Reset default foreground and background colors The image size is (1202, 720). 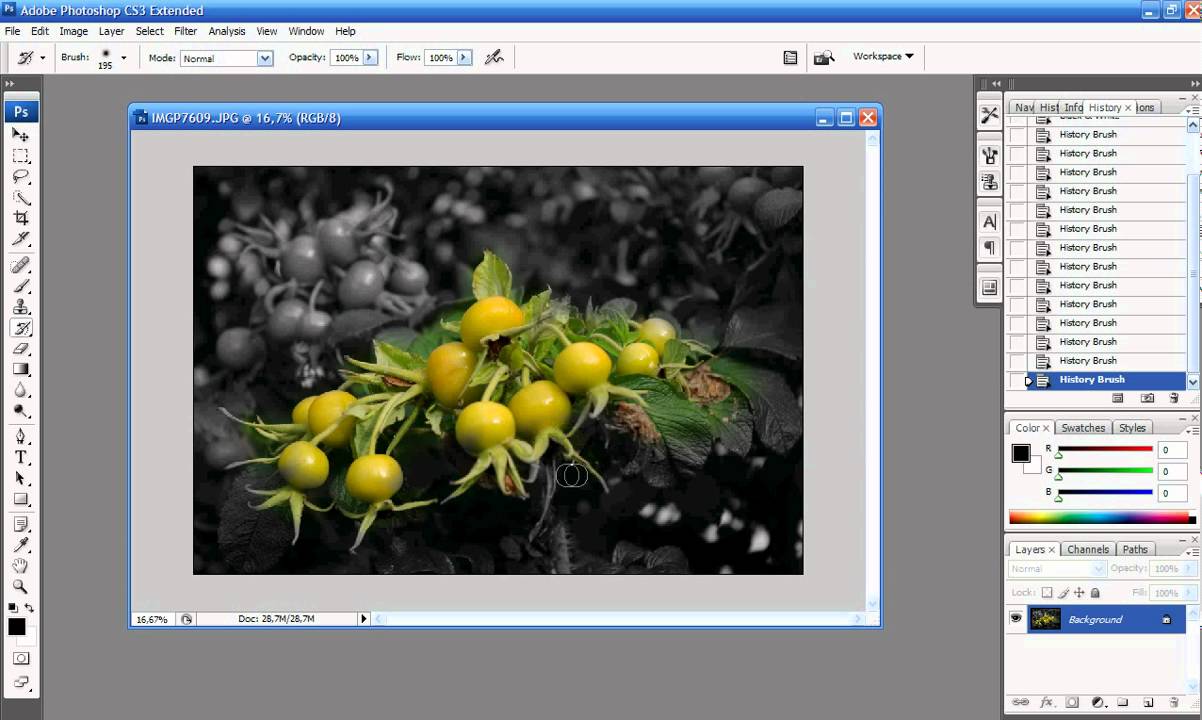coord(12,608)
